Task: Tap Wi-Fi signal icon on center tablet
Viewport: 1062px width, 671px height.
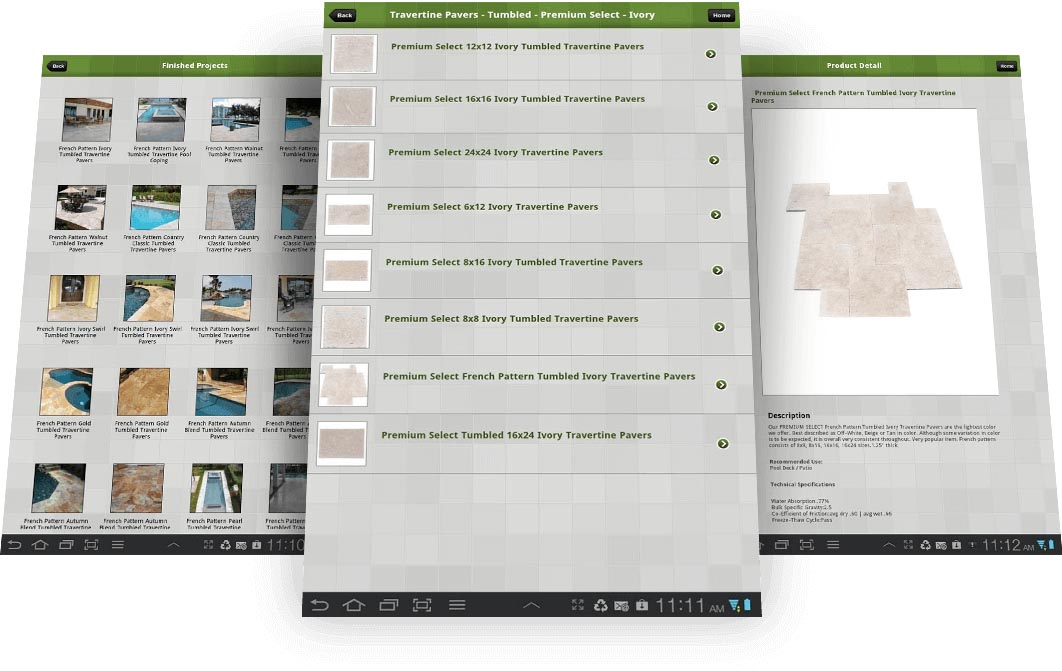Action: tap(735, 605)
